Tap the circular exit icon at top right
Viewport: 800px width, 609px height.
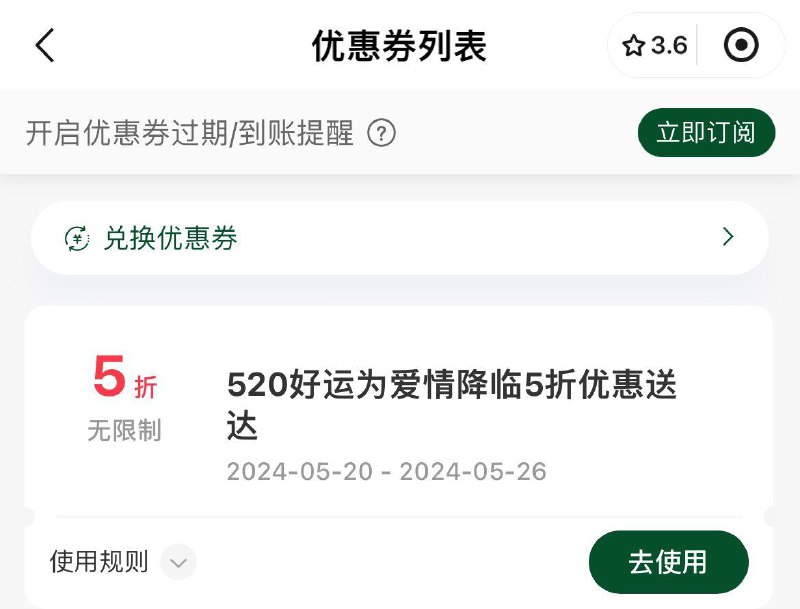[x=742, y=45]
